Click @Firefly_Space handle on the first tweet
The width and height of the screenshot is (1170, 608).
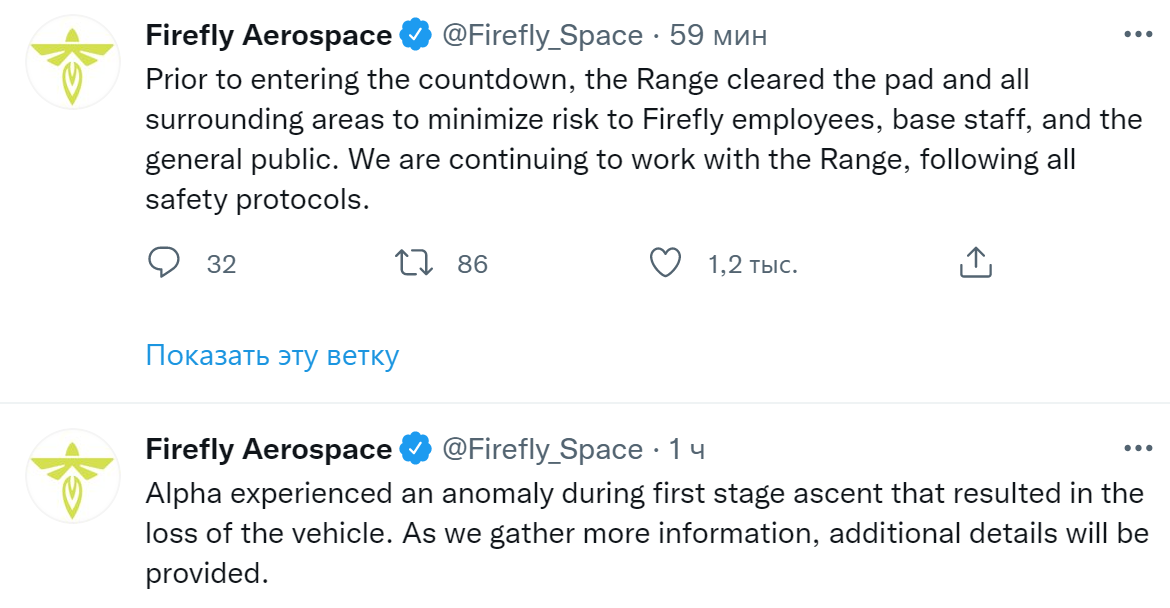pyautogui.click(x=542, y=36)
